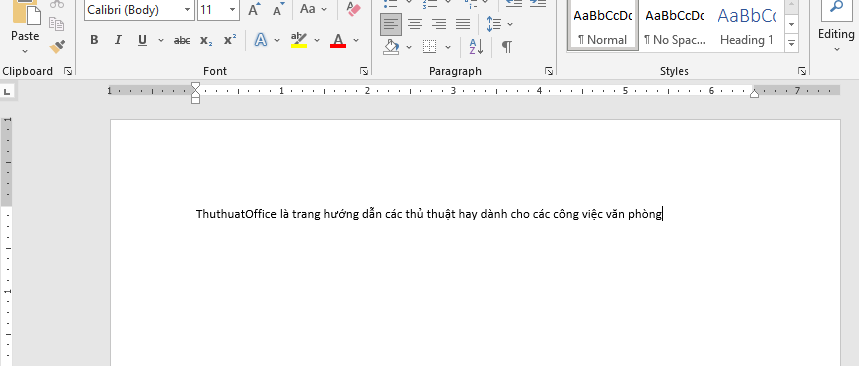Open Borders options arrow
859x366 pixels.
pos(448,47)
